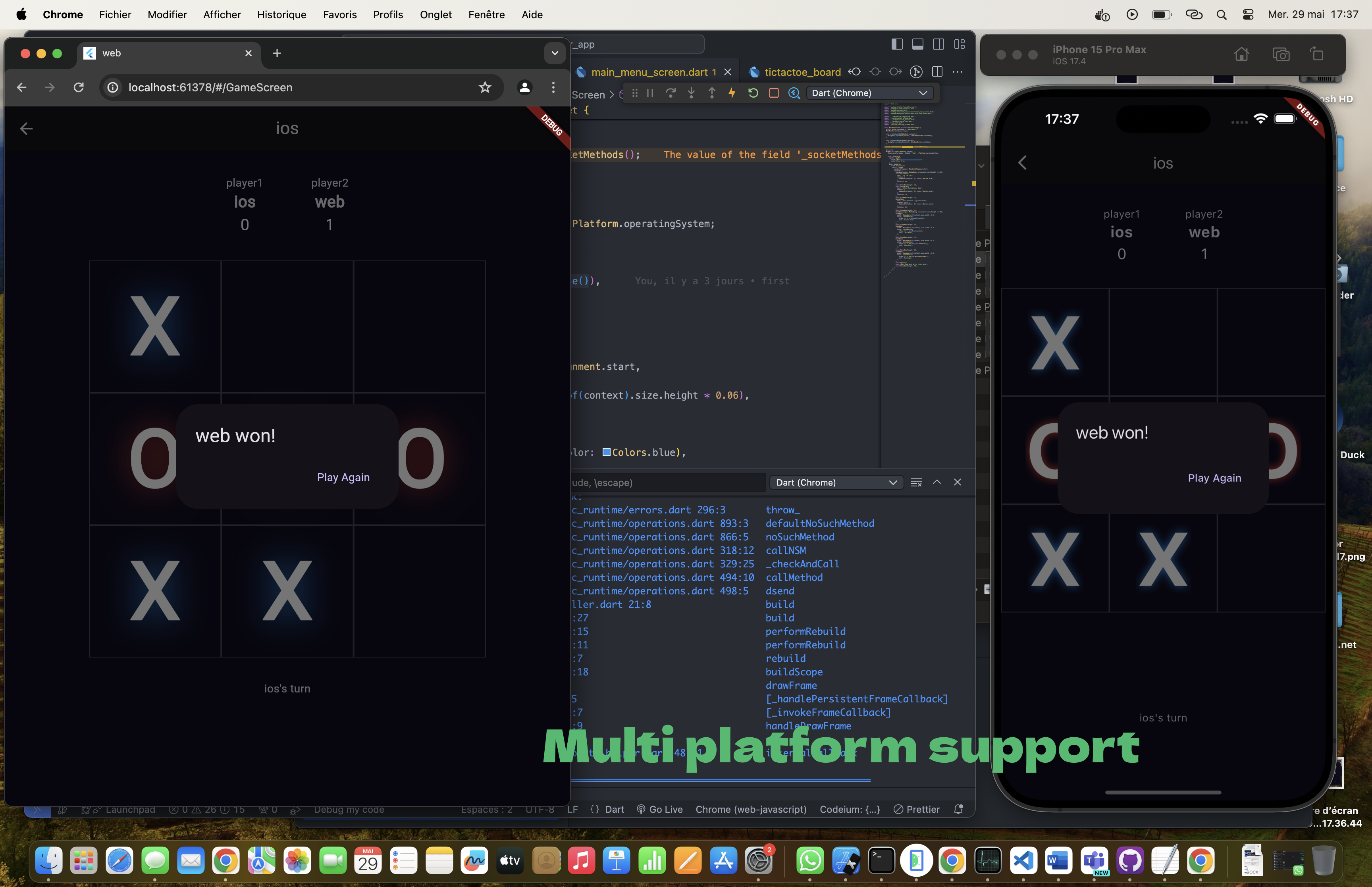
Task: Open Control Center in the menu bar
Action: (1248, 14)
